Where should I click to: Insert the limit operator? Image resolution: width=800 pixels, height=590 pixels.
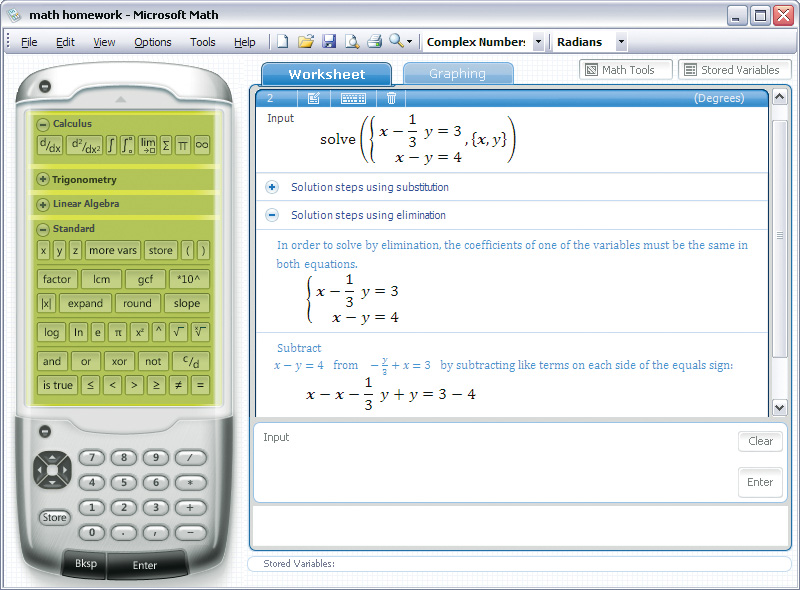pyautogui.click(x=148, y=145)
